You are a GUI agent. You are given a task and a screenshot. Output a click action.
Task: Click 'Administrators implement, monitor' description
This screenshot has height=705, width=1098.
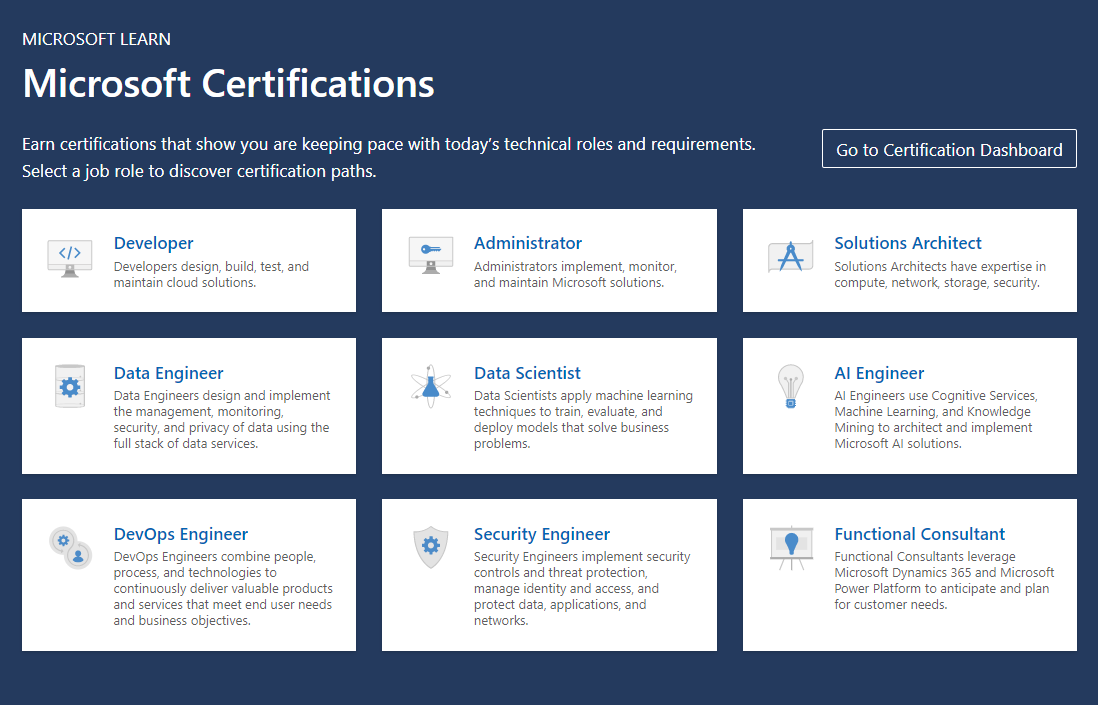(576, 274)
